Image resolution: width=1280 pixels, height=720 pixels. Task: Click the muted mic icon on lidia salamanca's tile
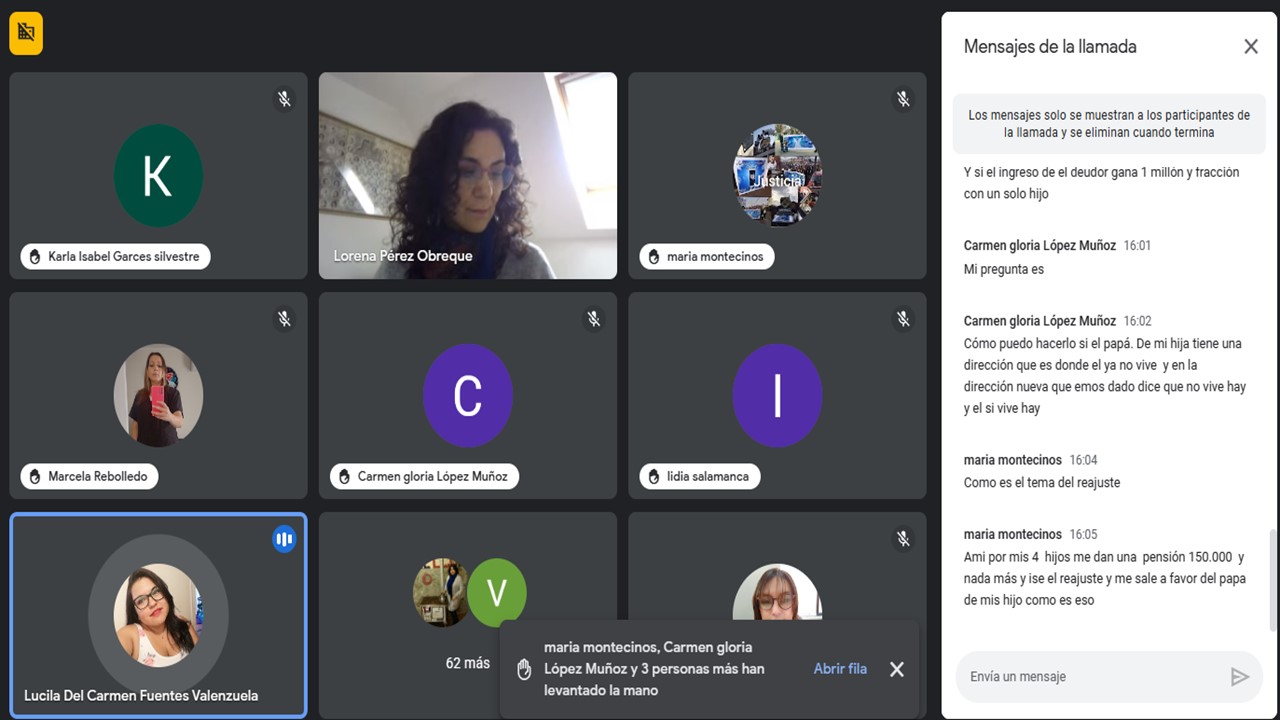(903, 319)
